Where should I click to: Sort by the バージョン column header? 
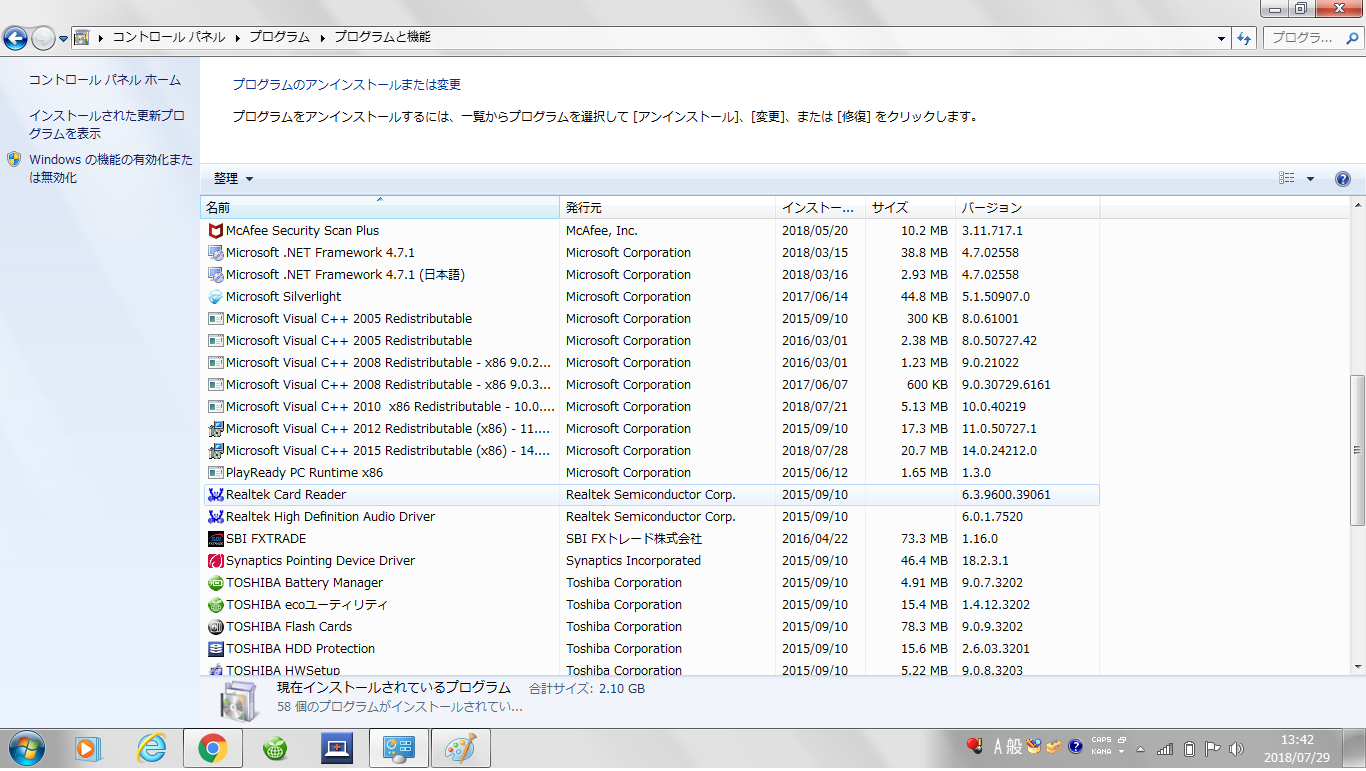tap(1027, 208)
